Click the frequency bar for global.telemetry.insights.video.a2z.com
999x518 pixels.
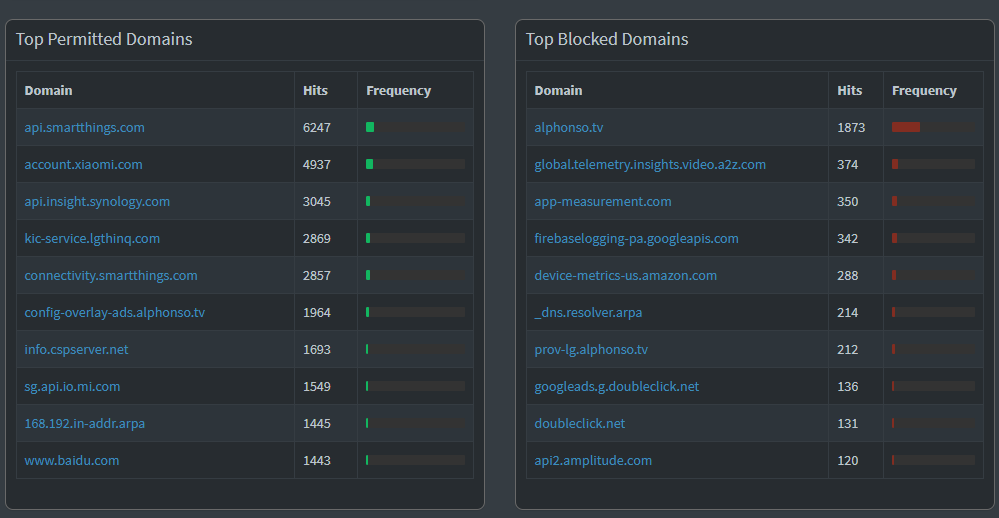(x=933, y=164)
